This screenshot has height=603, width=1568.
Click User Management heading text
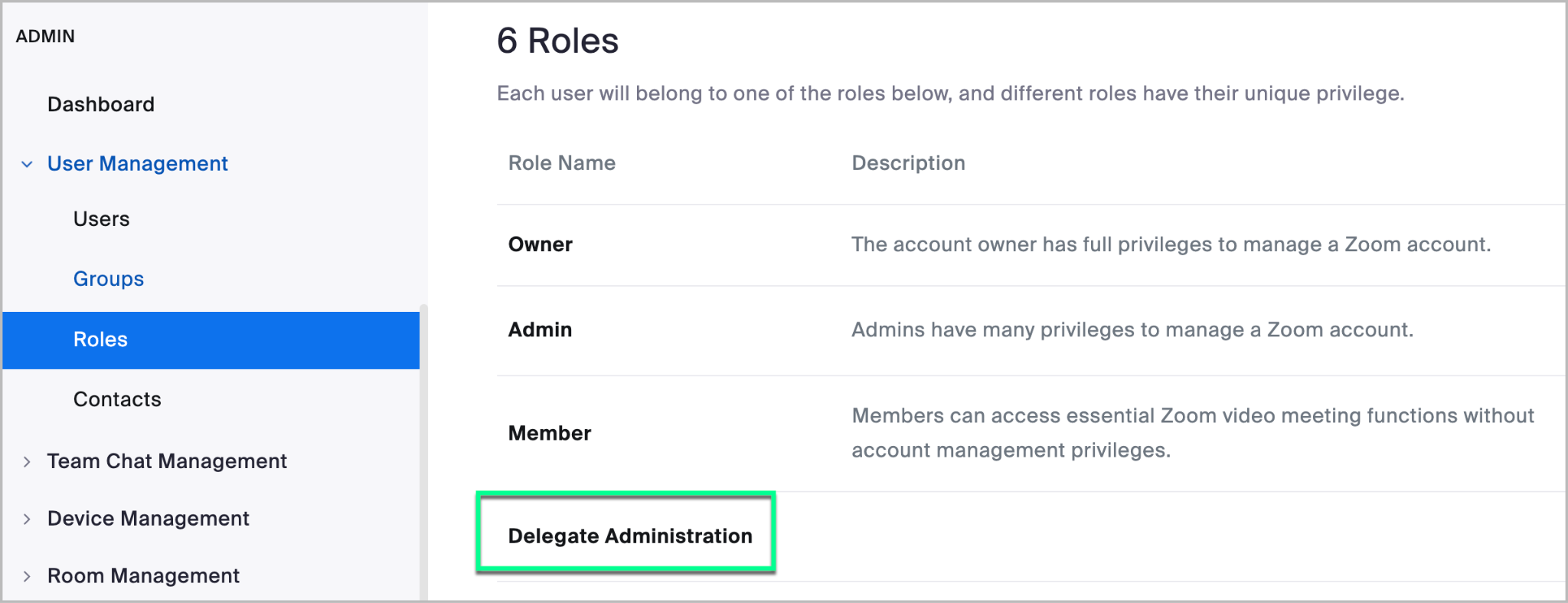pyautogui.click(x=138, y=164)
